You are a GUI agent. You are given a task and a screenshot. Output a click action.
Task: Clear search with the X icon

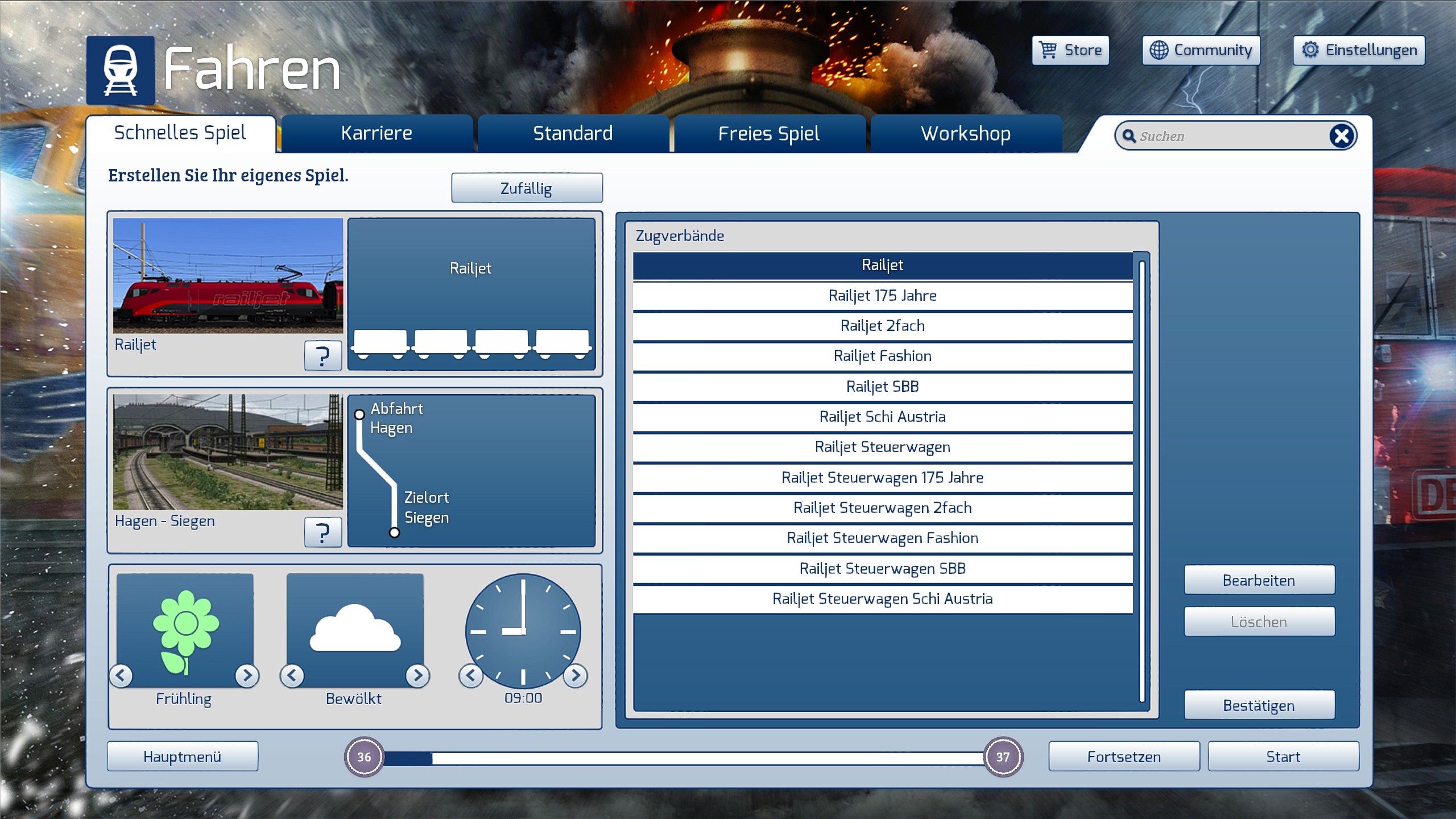pos(1342,136)
